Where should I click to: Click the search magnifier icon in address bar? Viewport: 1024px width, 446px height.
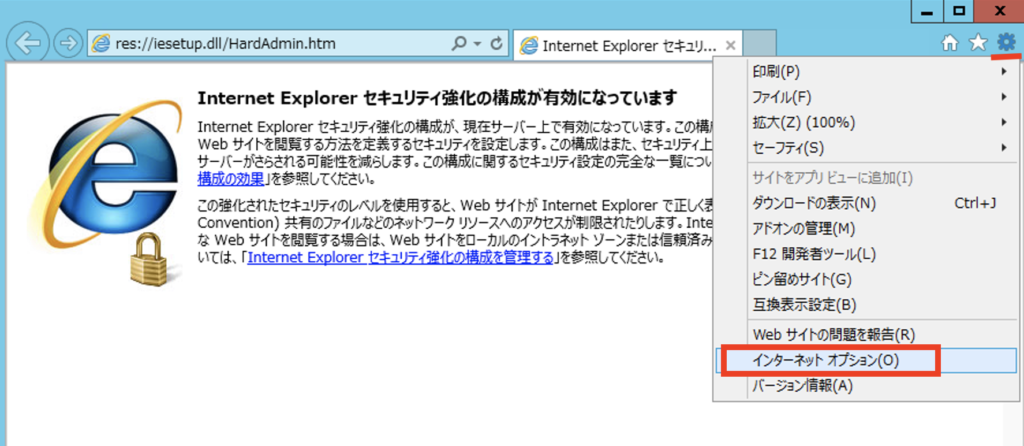click(459, 45)
